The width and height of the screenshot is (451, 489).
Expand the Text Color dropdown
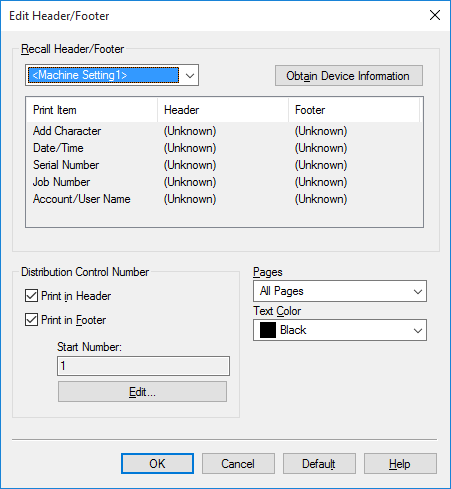[x=340, y=330]
